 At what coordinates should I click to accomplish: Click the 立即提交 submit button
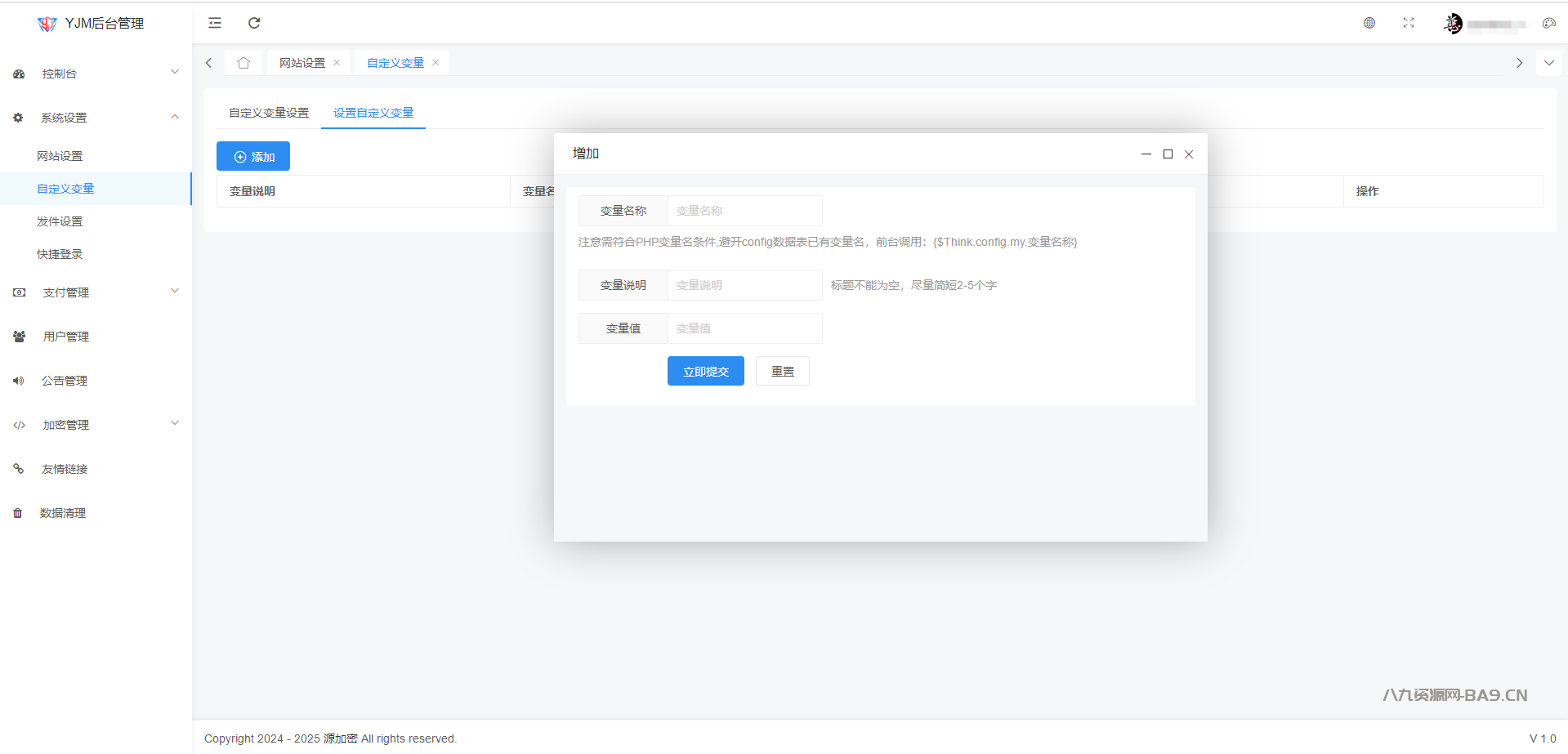705,372
